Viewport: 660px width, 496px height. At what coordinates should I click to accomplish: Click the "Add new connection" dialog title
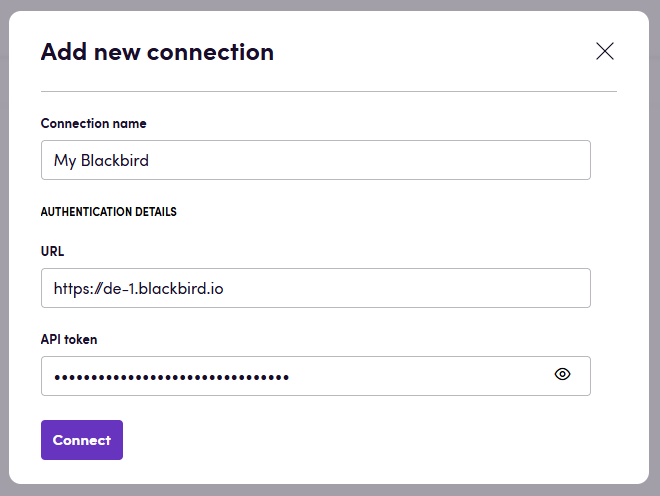tap(157, 52)
